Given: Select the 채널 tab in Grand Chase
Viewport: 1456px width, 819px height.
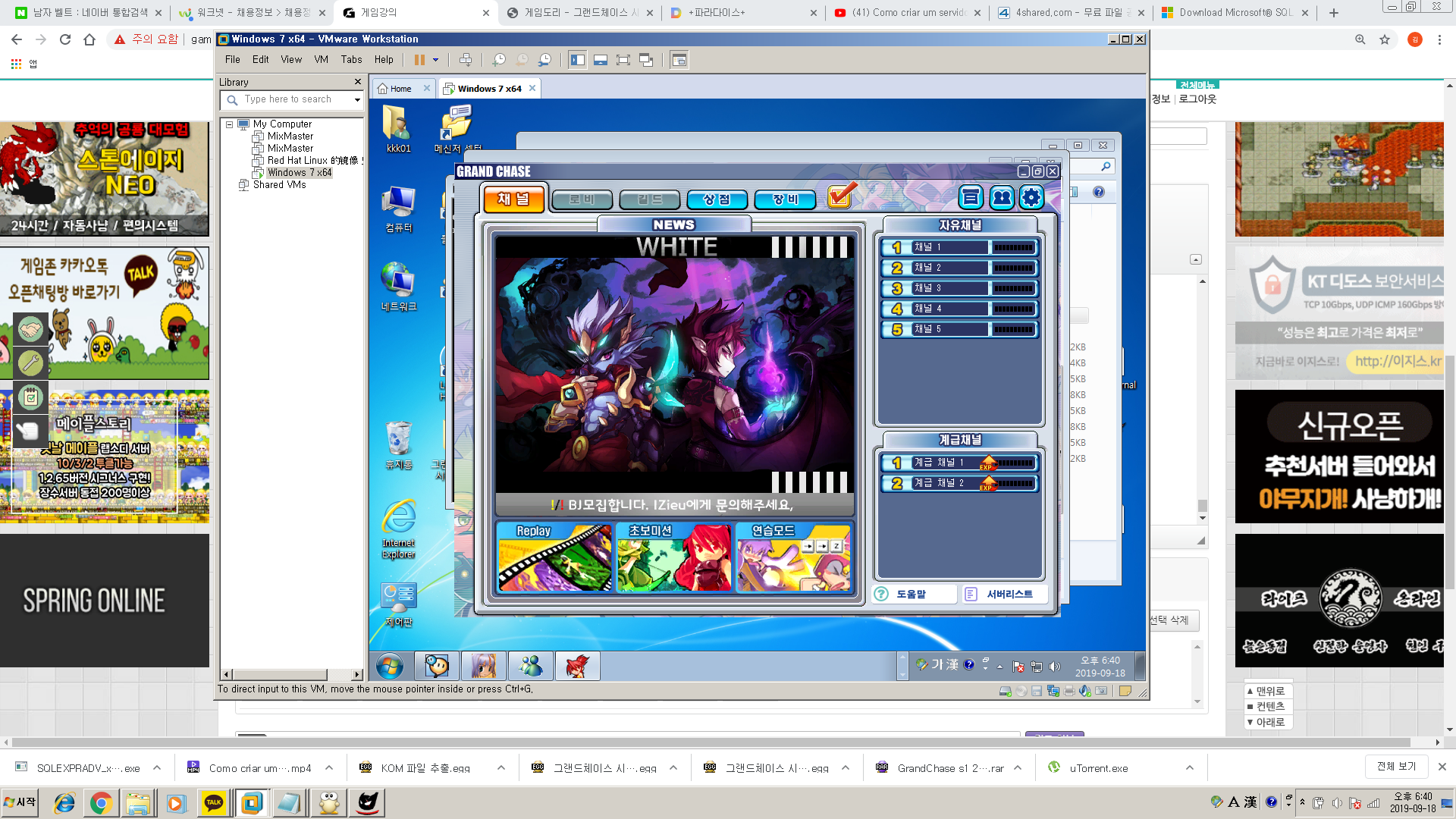Looking at the screenshot, I should click(x=513, y=199).
